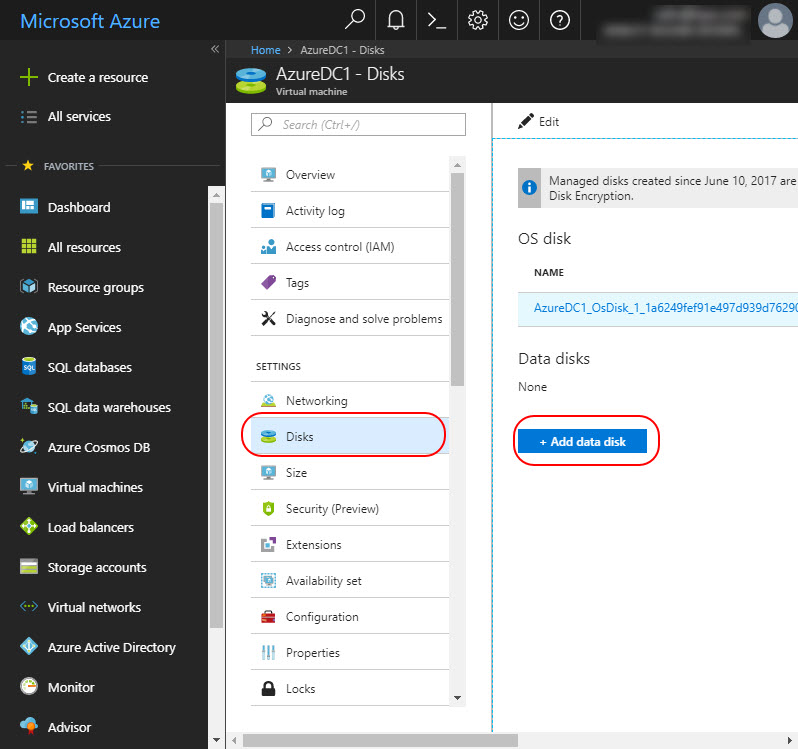Open the VM Overview blade
Viewport: 798px width, 749px height.
click(x=350, y=175)
